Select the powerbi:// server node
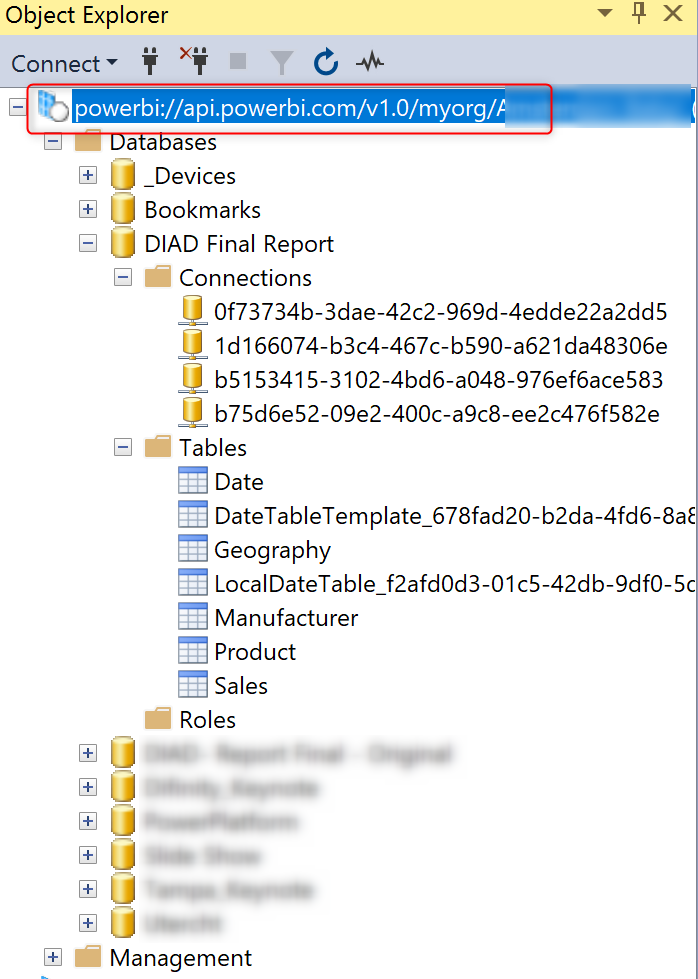Viewport: 698px width, 979px height. pyautogui.click(x=290, y=108)
